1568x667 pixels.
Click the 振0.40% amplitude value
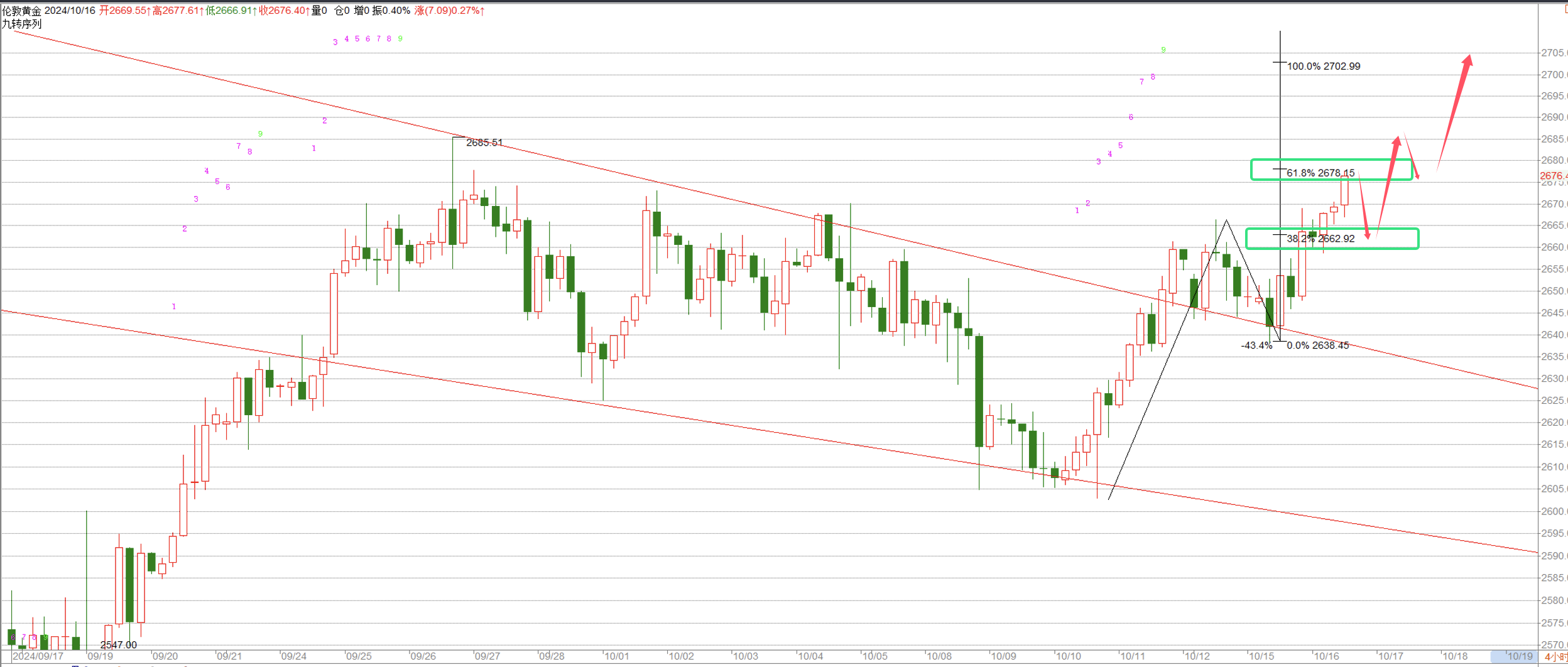391,11
